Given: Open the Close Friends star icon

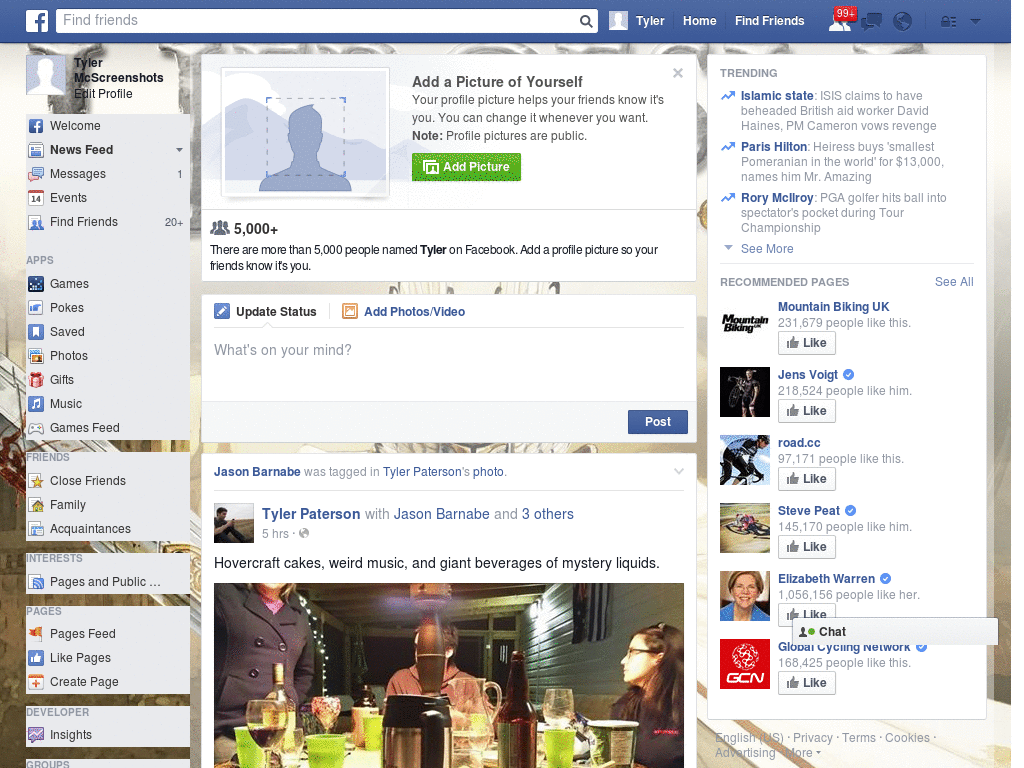Looking at the screenshot, I should tap(36, 481).
